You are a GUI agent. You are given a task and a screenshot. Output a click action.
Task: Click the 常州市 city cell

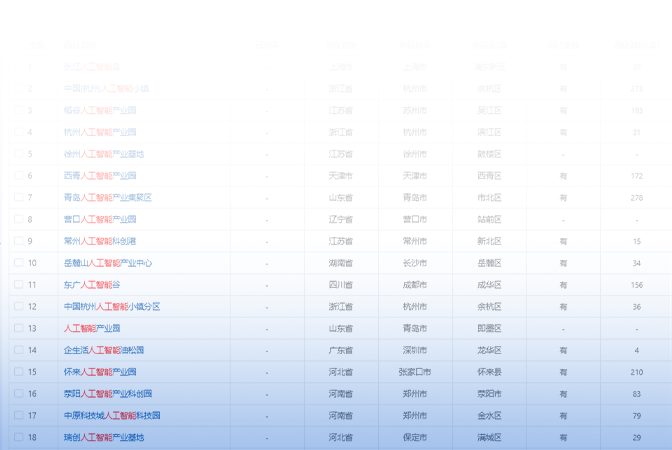click(x=415, y=241)
